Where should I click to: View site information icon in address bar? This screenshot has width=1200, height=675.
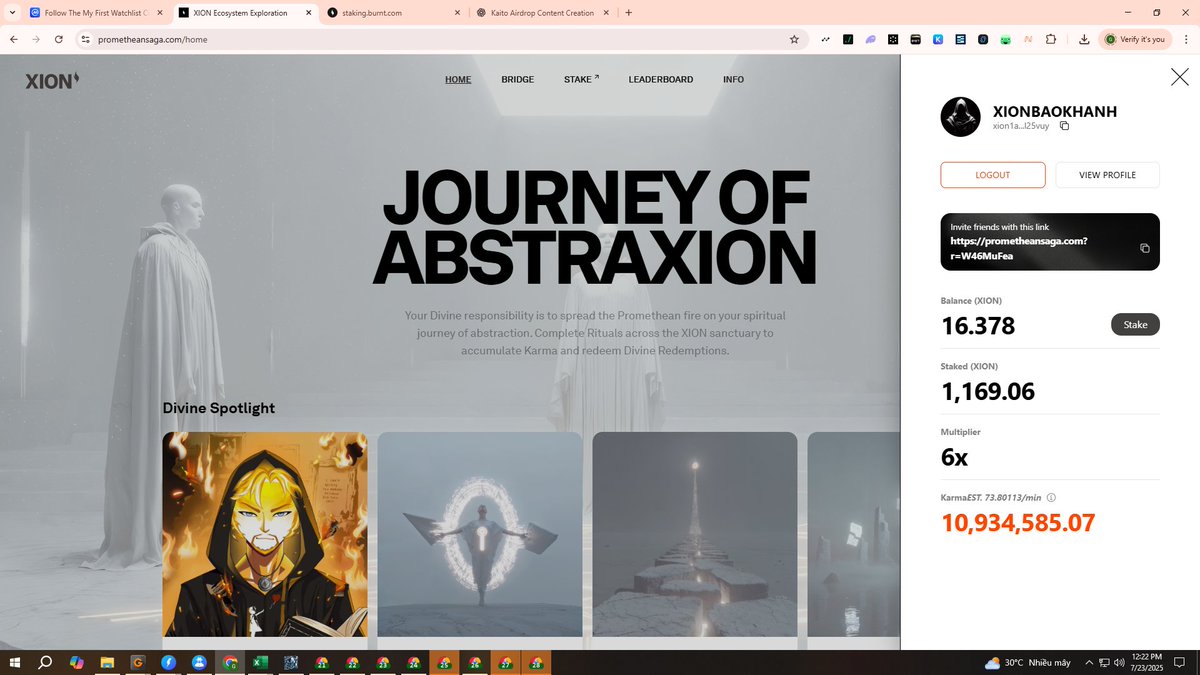(x=85, y=39)
